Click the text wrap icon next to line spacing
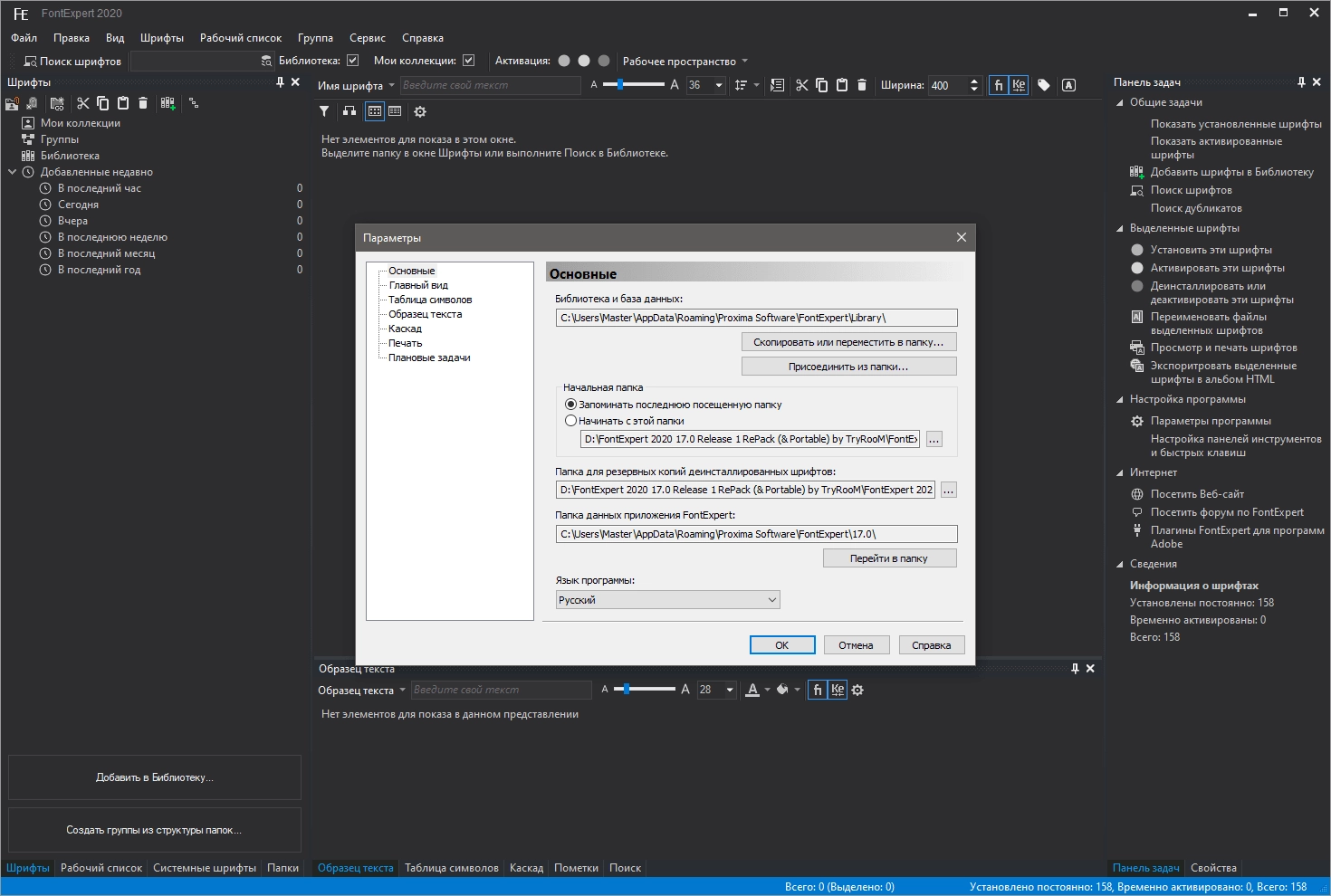 (777, 85)
